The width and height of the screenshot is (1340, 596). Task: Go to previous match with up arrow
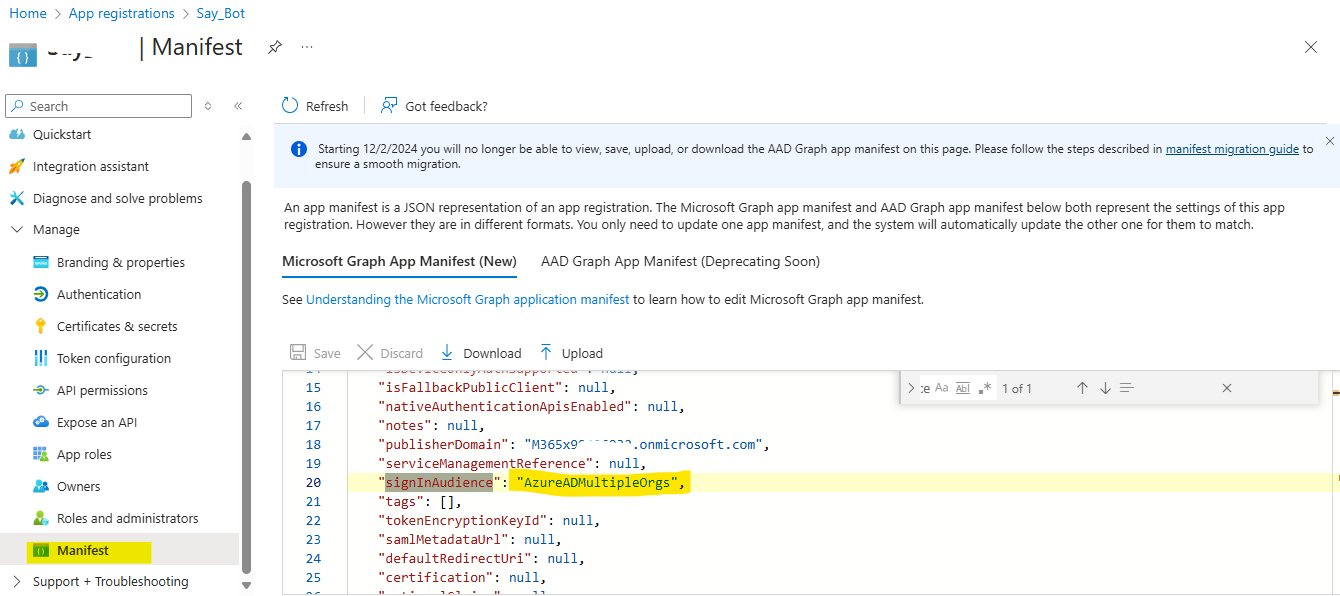[x=1082, y=388]
